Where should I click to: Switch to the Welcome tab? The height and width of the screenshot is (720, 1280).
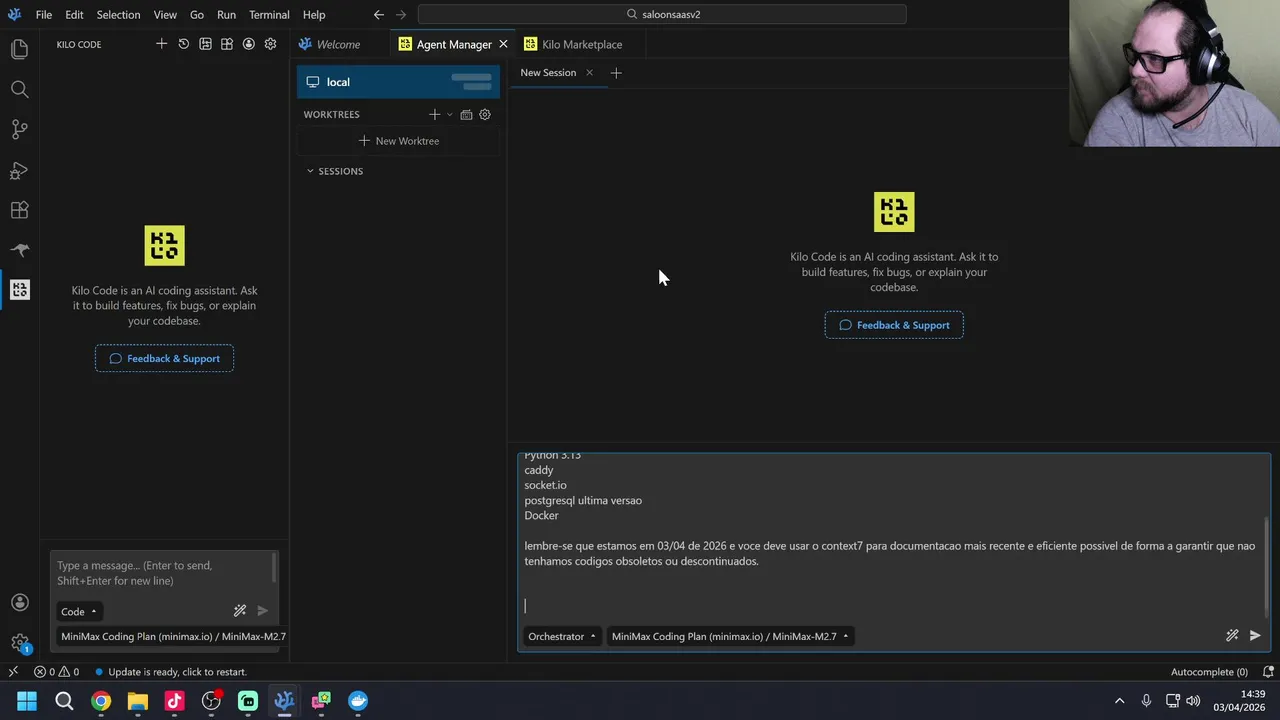click(338, 44)
